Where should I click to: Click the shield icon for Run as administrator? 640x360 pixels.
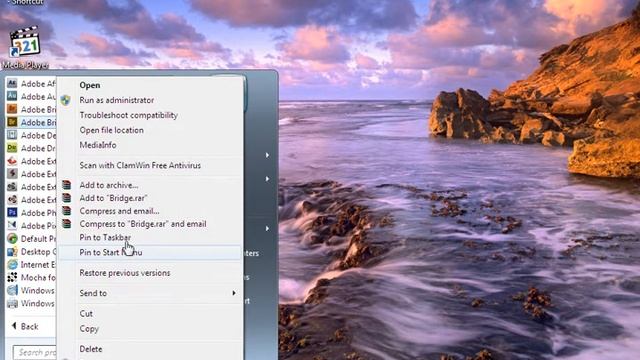point(65,100)
